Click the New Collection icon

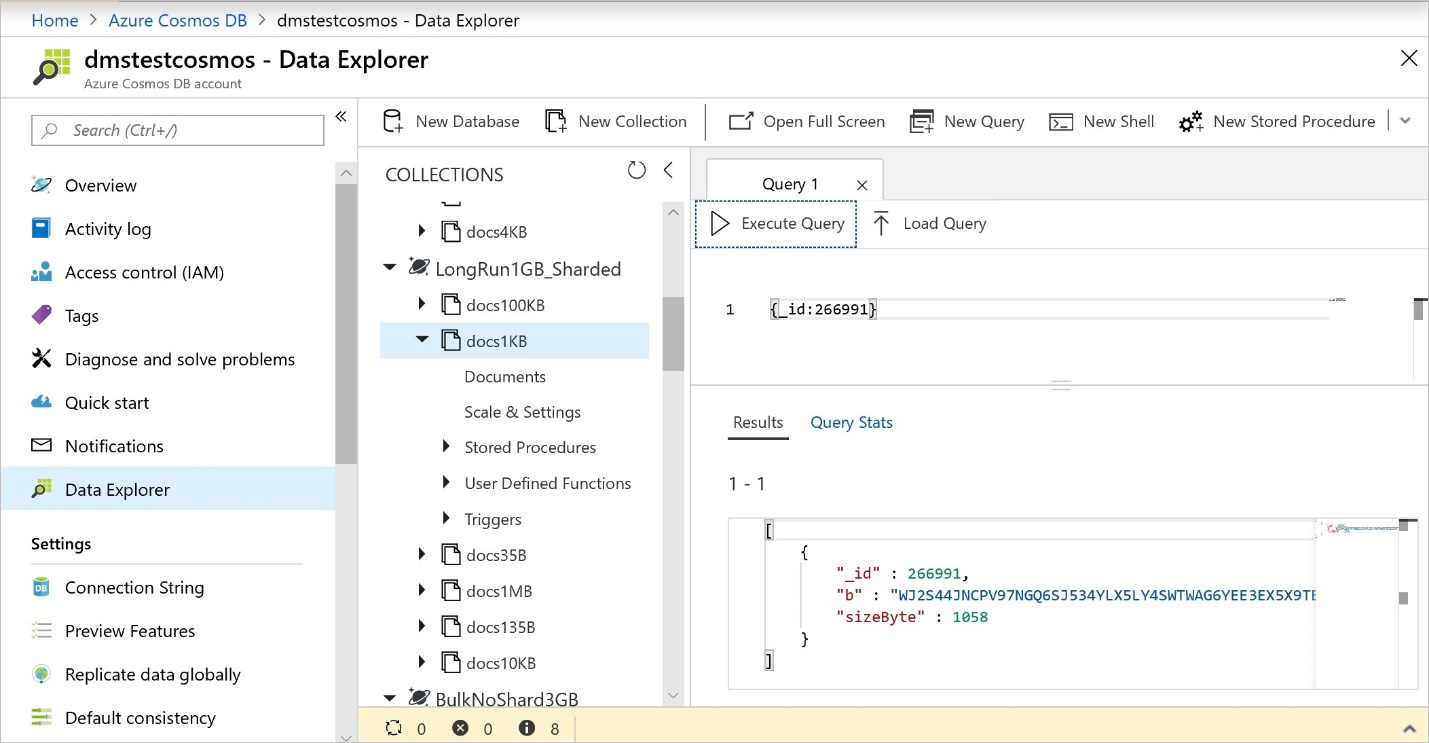point(556,121)
